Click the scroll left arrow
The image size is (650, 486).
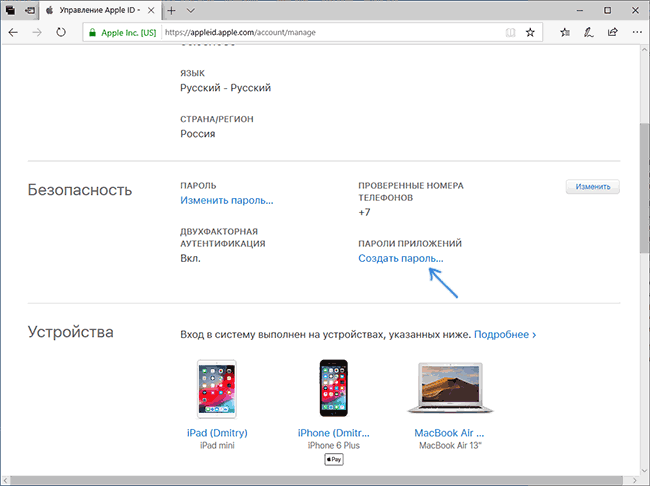[5, 481]
